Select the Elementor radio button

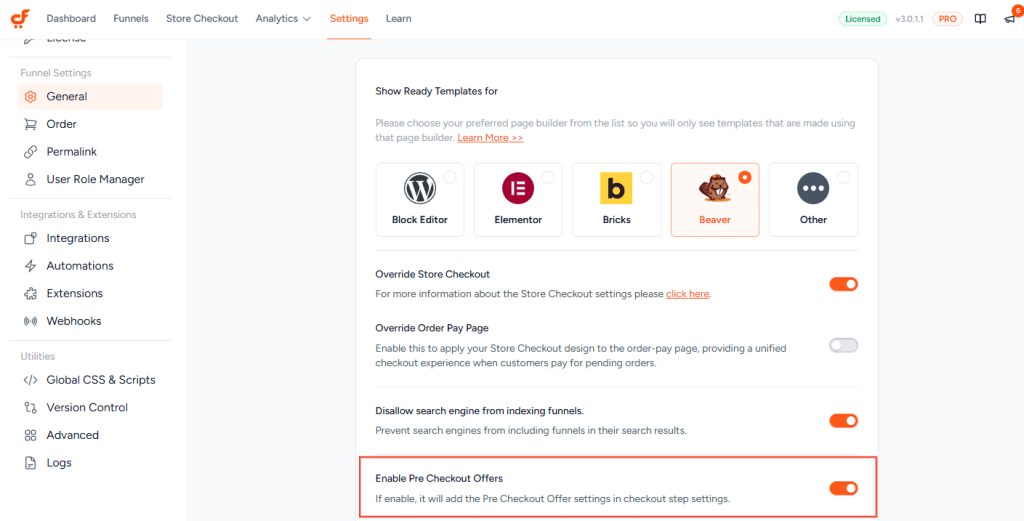pyautogui.click(x=548, y=177)
